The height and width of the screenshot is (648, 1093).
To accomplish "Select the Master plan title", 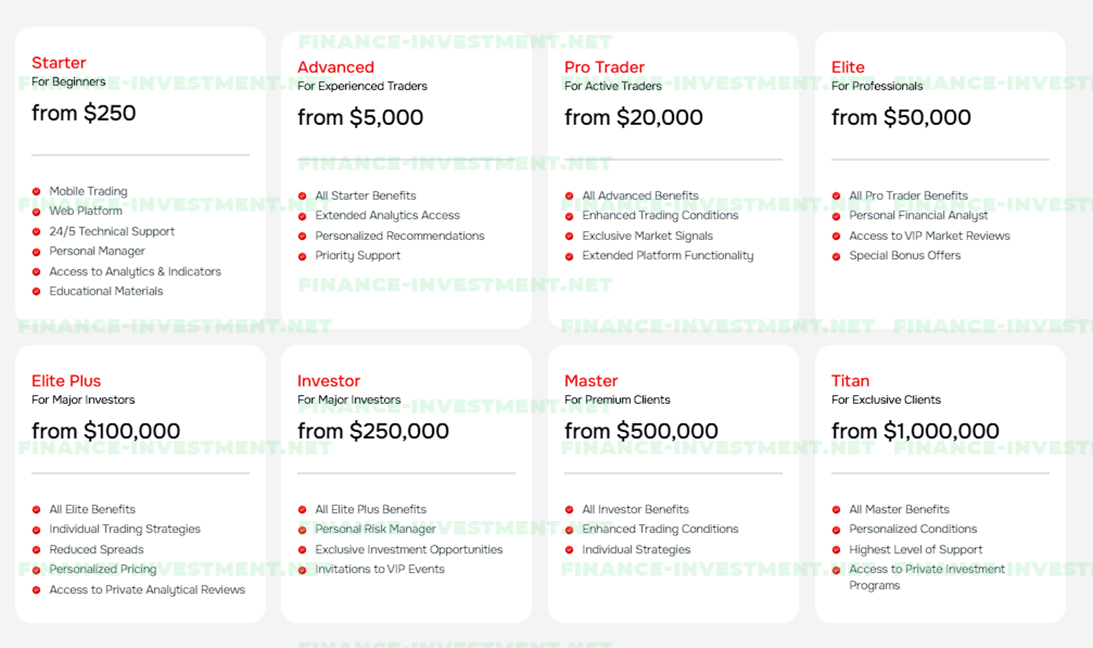I will coord(591,381).
